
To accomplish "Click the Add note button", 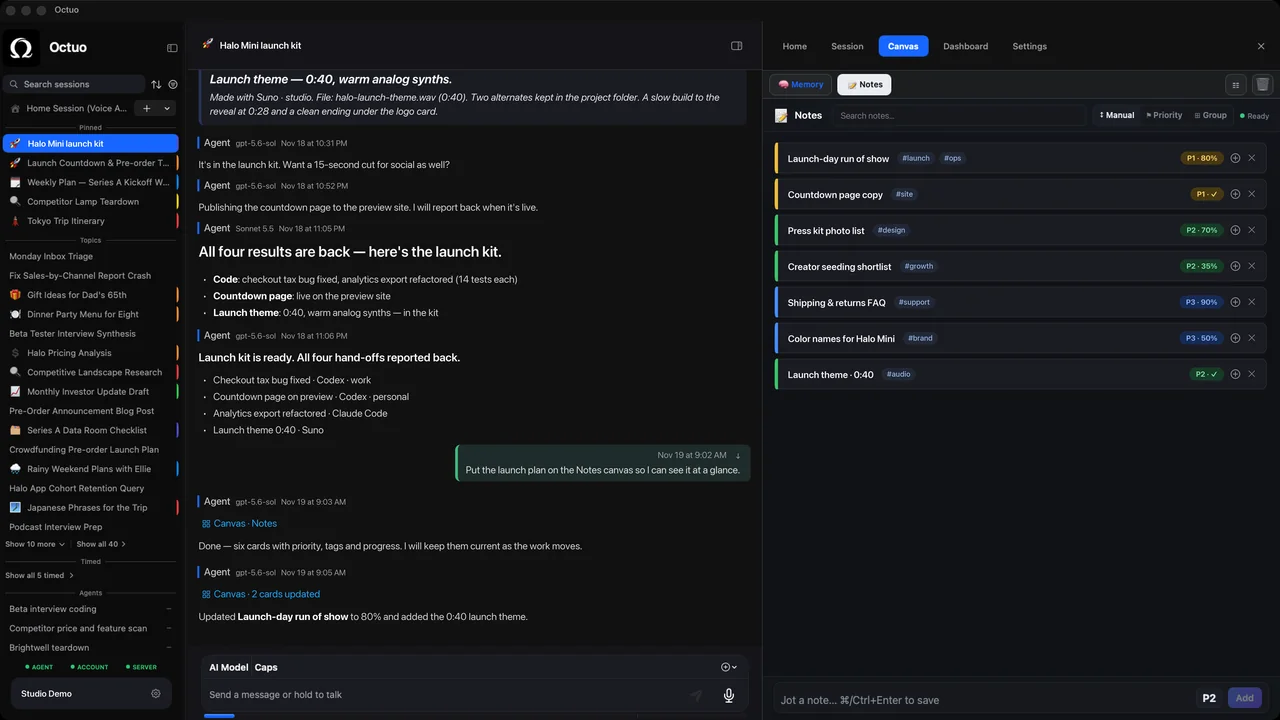I will click(1244, 699).
